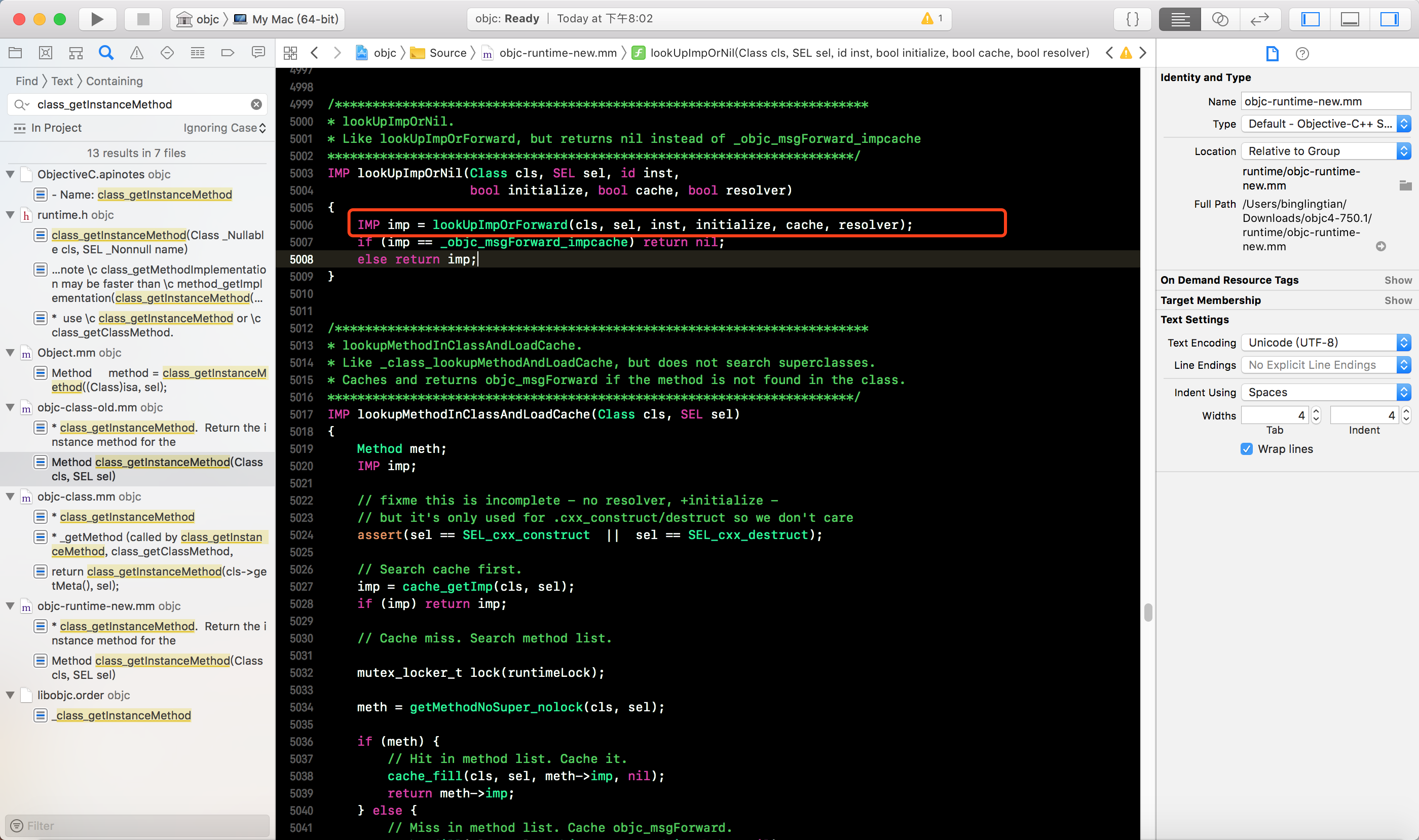Open the Find navigator magnifier icon
The height and width of the screenshot is (840, 1419).
pos(106,53)
